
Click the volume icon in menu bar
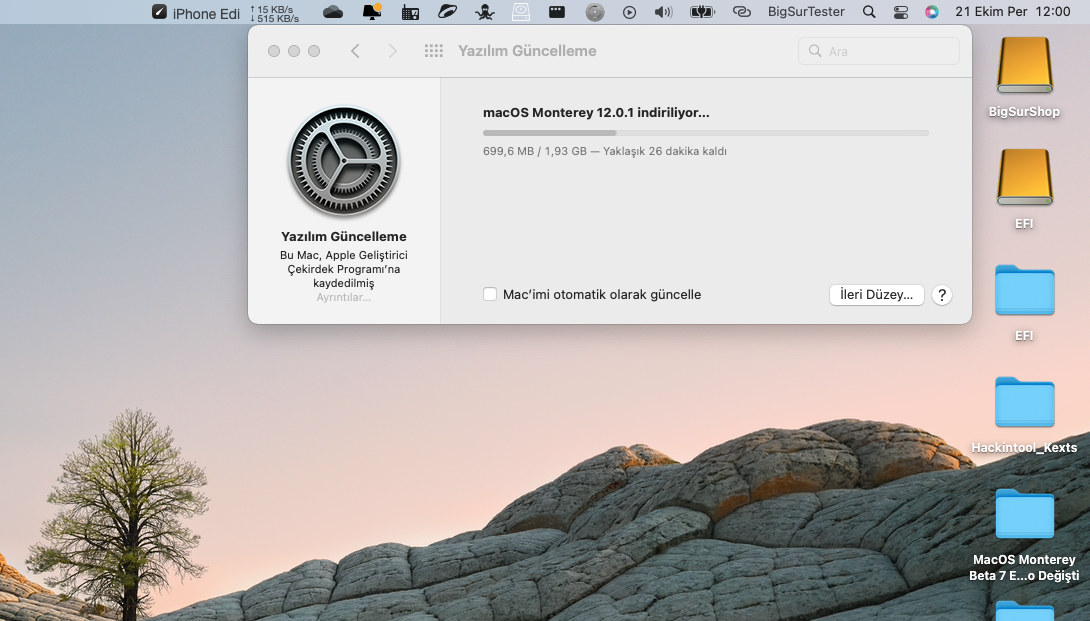663,12
